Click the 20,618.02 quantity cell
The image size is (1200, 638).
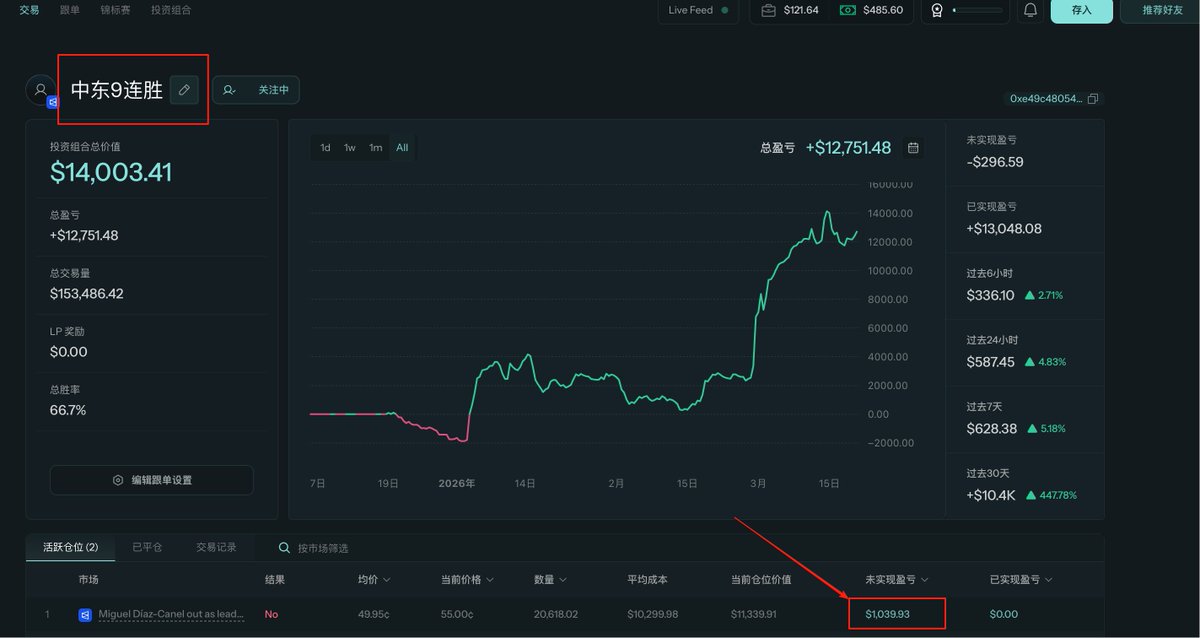point(557,614)
